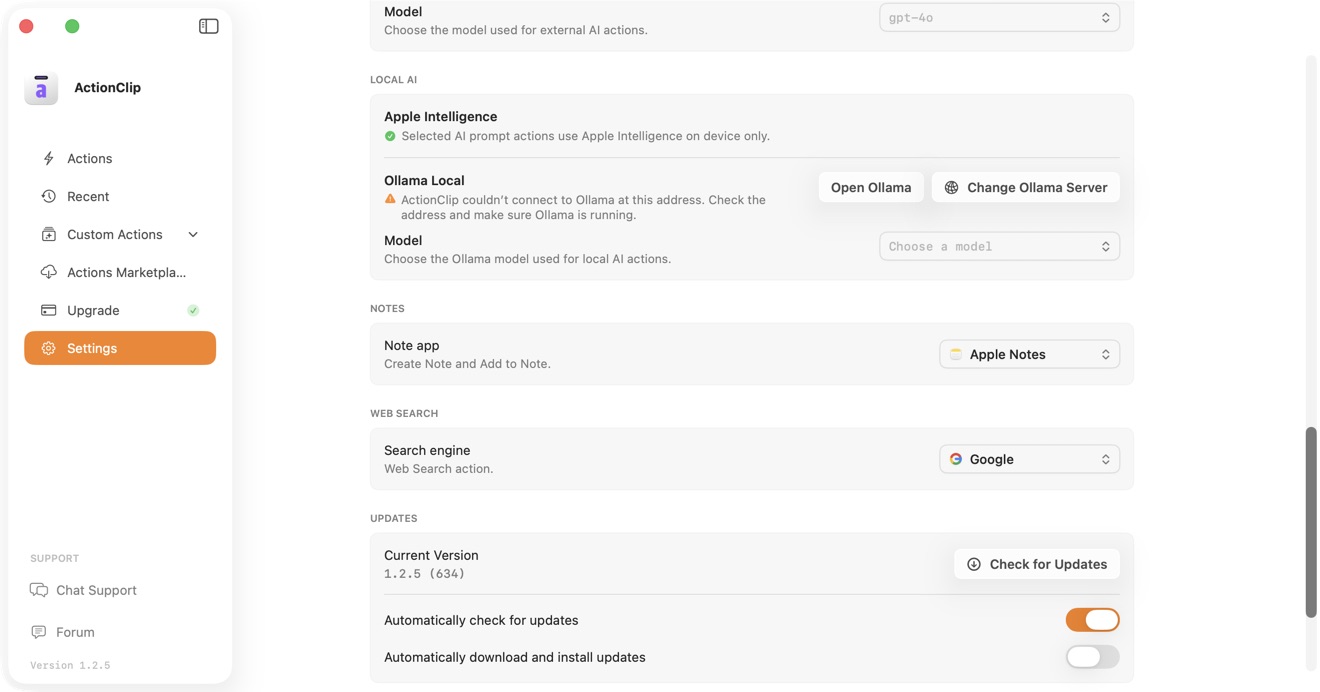Click Change Ollama Server button
Viewport: 1320px width, 692px height.
[1026, 187]
